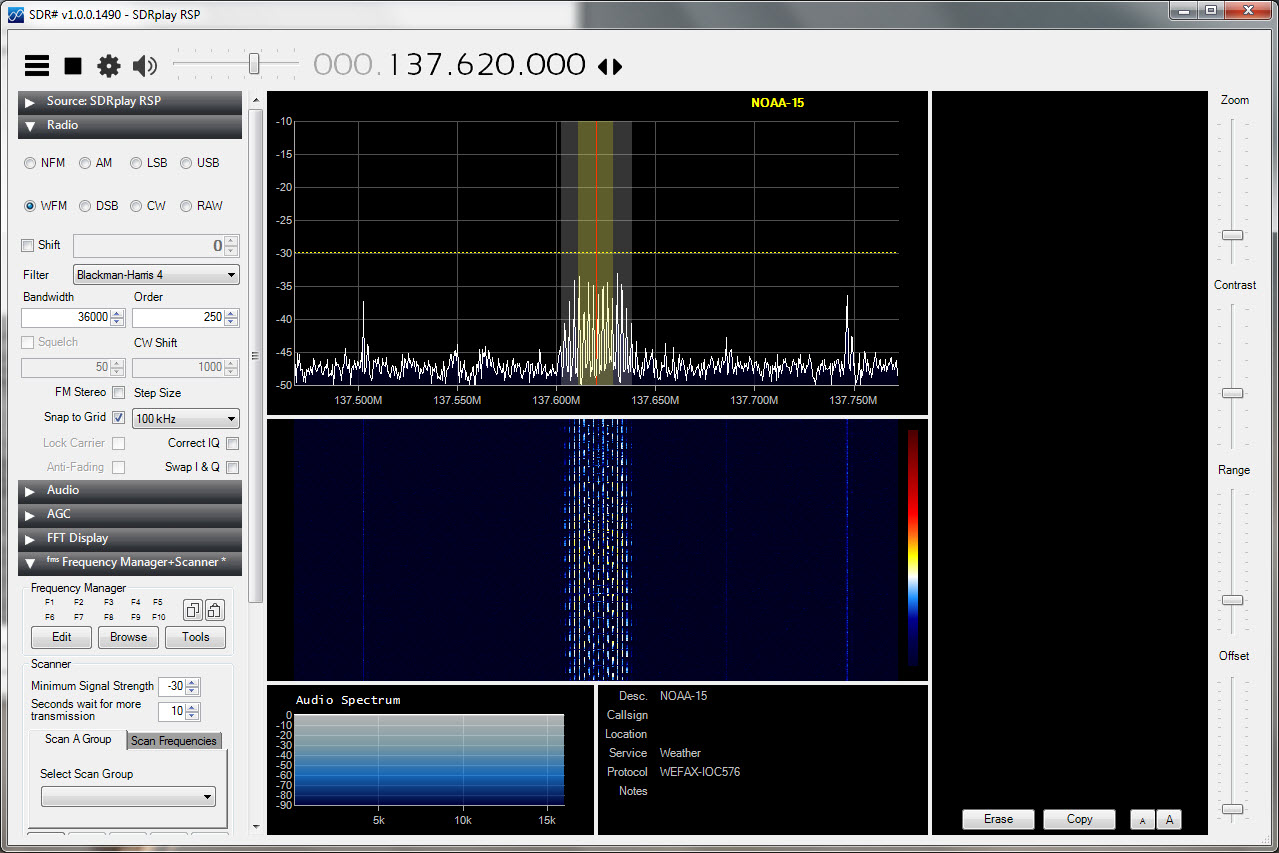Select the WFM demodulation mode
The image size is (1279, 853).
[x=30, y=206]
